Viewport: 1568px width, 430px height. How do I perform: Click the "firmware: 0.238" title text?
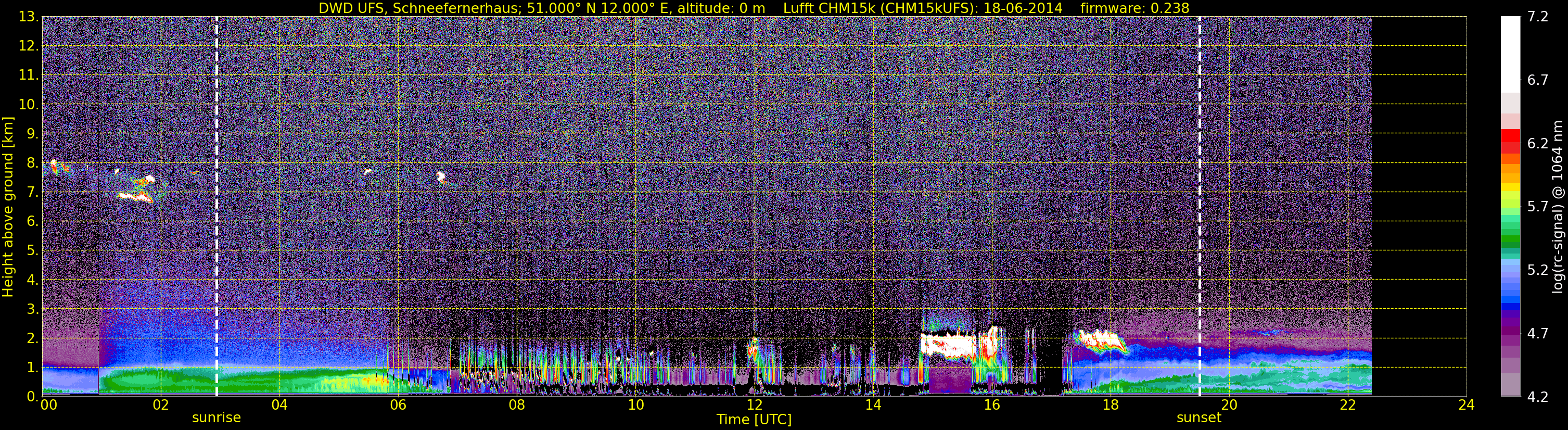[x=1134, y=8]
